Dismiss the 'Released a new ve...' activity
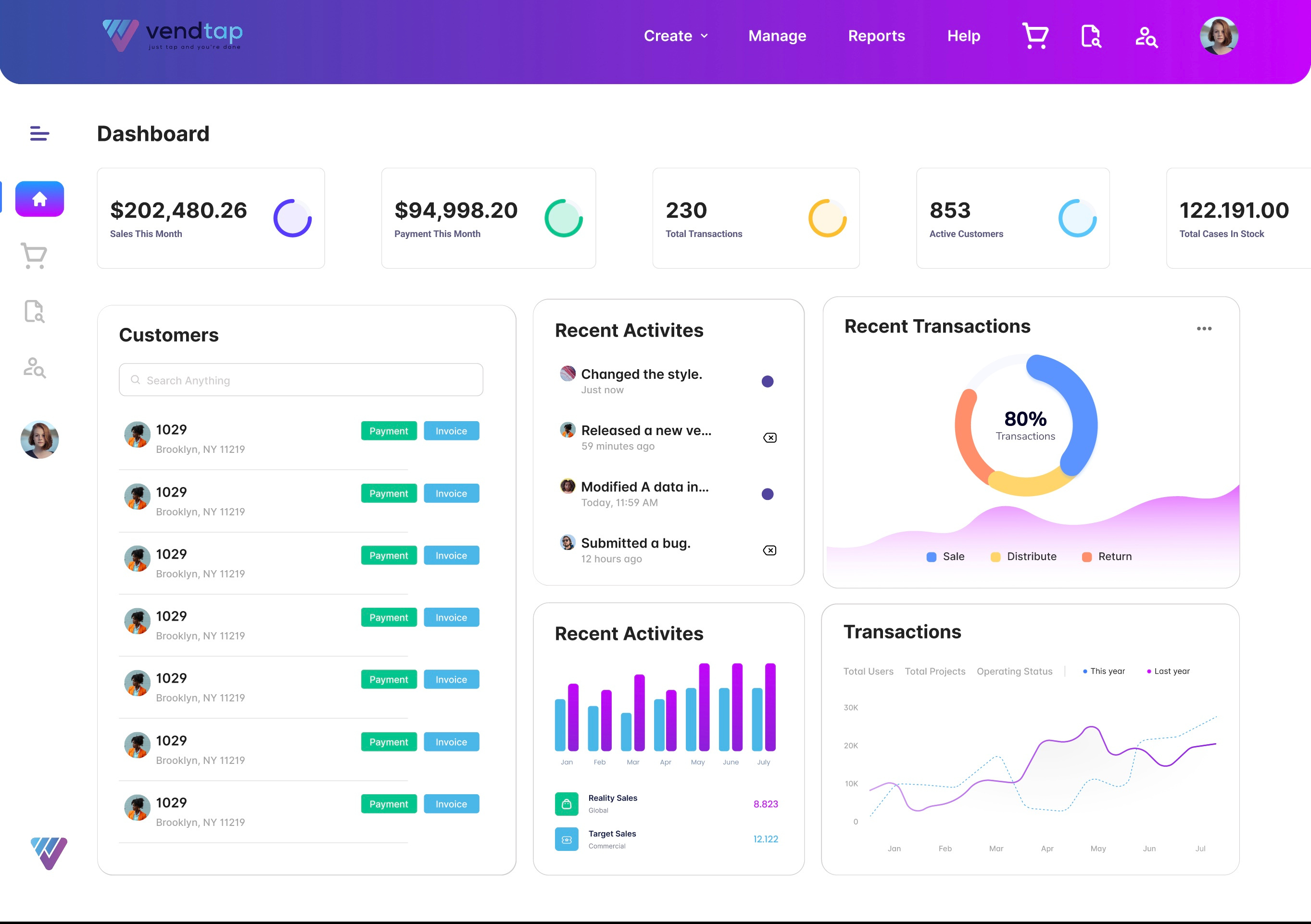 point(769,438)
